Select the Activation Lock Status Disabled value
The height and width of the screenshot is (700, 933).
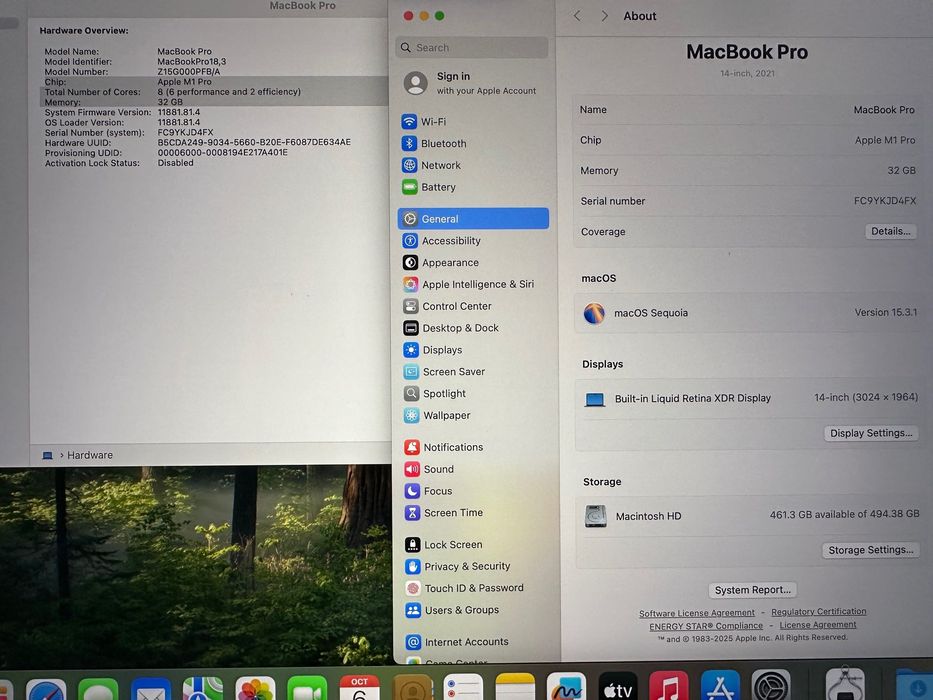point(176,162)
